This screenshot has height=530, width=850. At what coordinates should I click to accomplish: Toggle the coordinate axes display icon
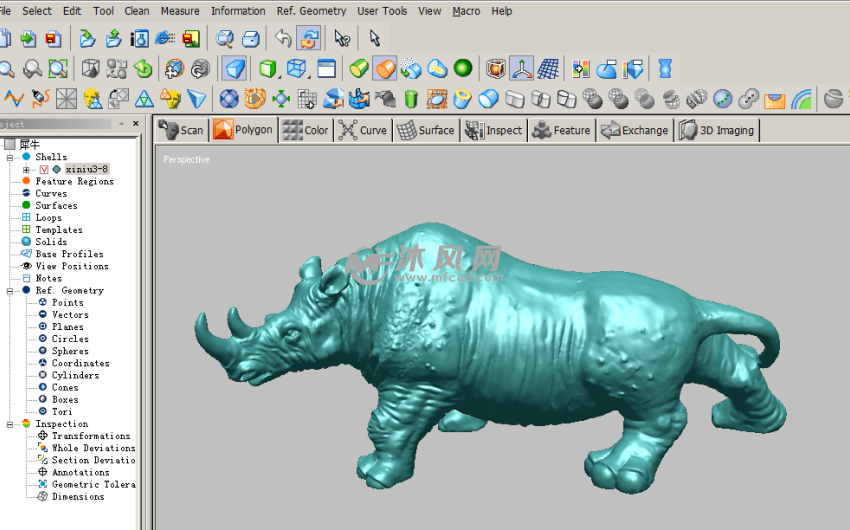tap(522, 69)
